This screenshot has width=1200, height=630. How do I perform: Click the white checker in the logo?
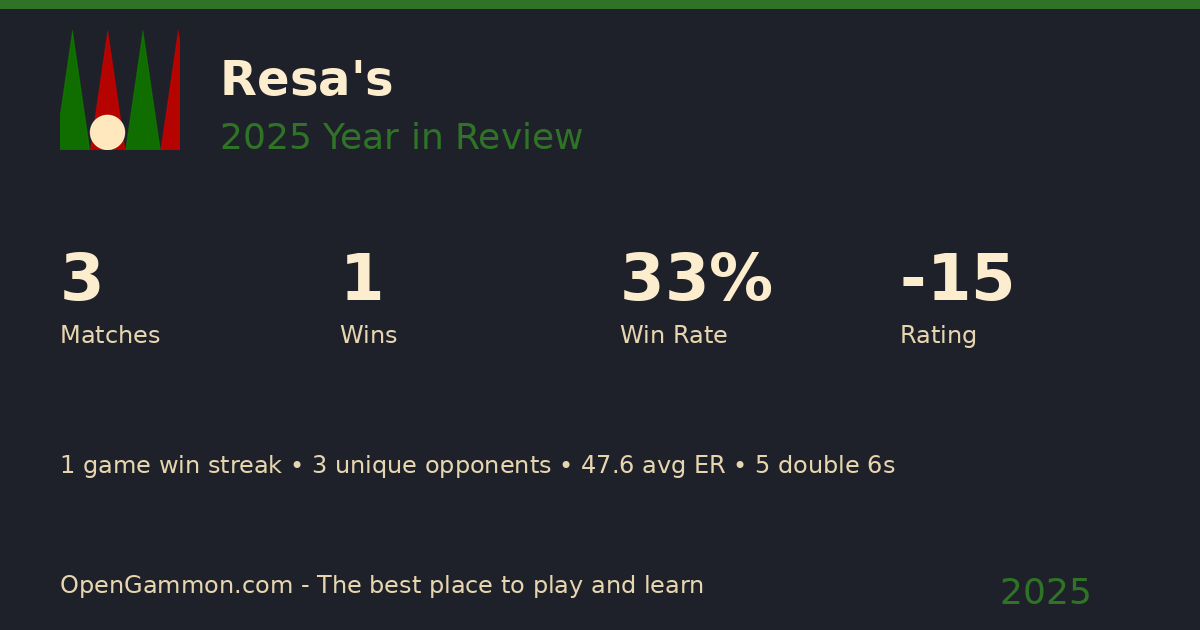107,132
